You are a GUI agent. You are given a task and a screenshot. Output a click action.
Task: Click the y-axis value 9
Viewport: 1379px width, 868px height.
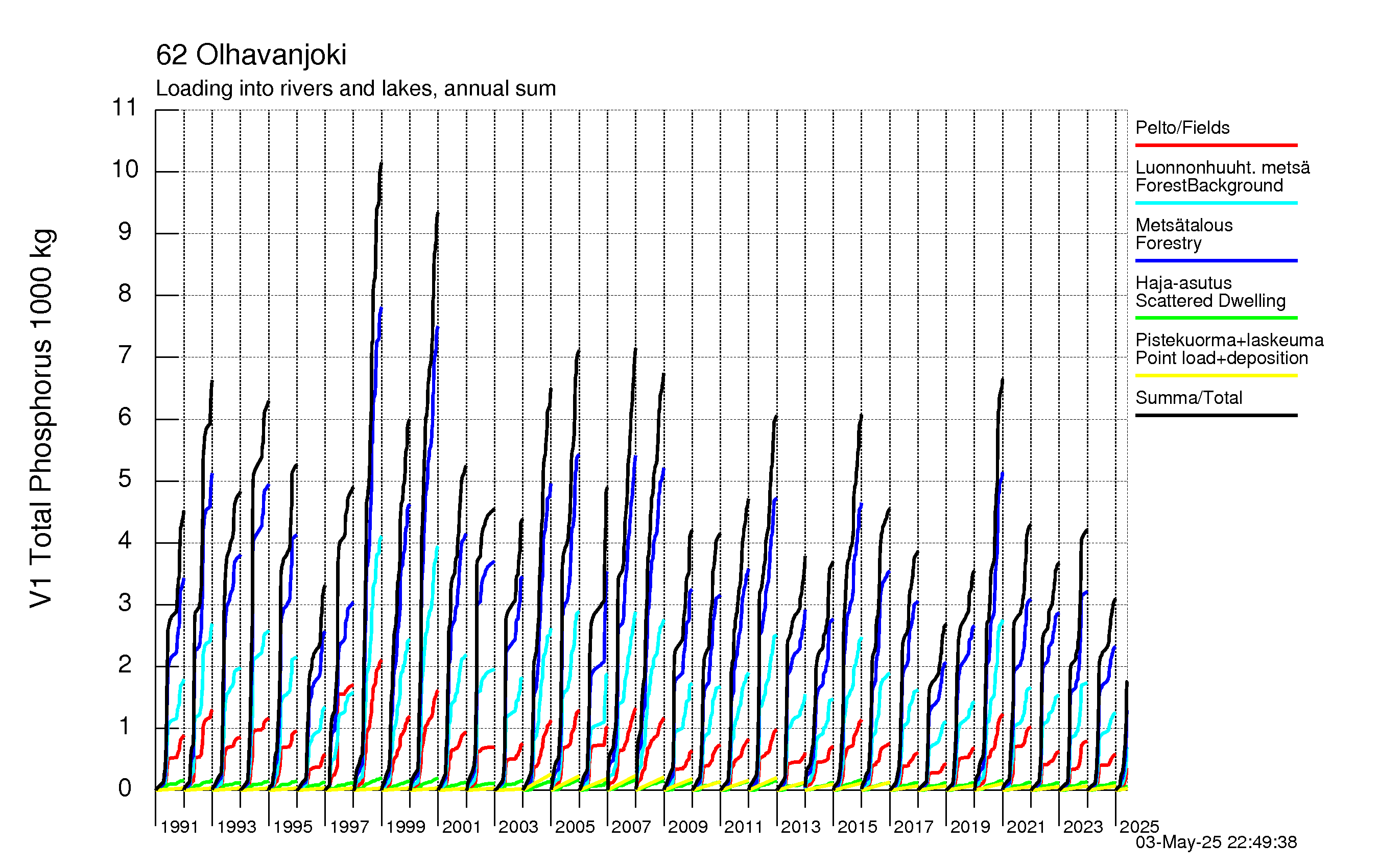125,232
